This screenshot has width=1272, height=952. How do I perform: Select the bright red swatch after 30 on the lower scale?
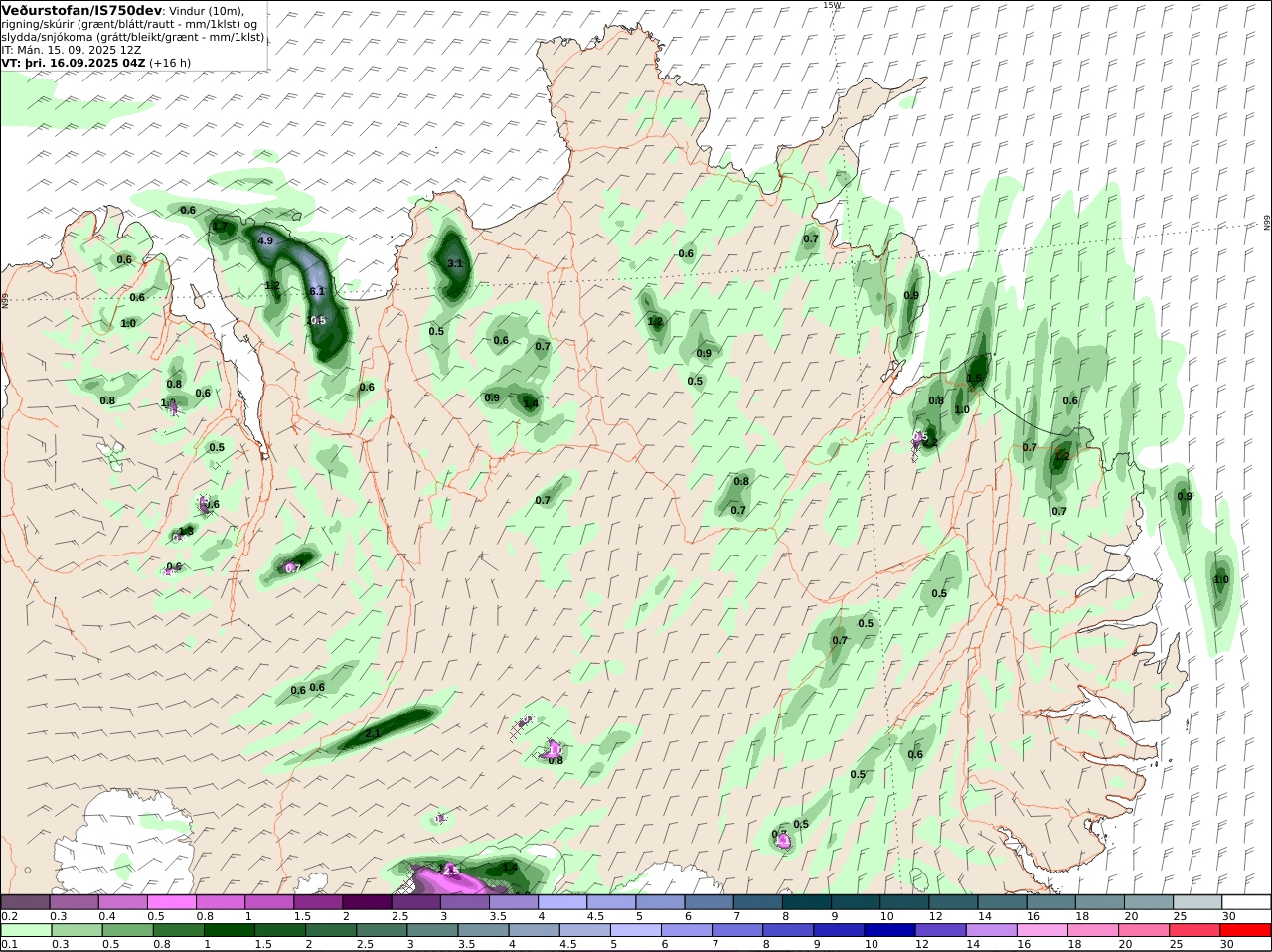1246,930
